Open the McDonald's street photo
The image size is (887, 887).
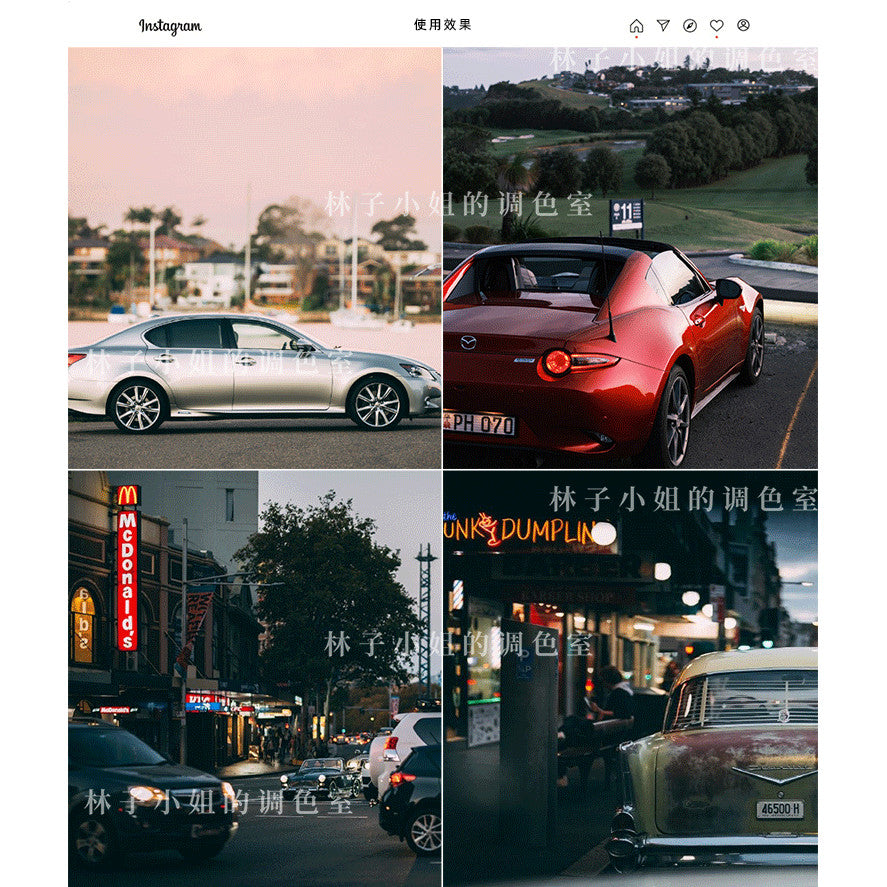pos(255,679)
